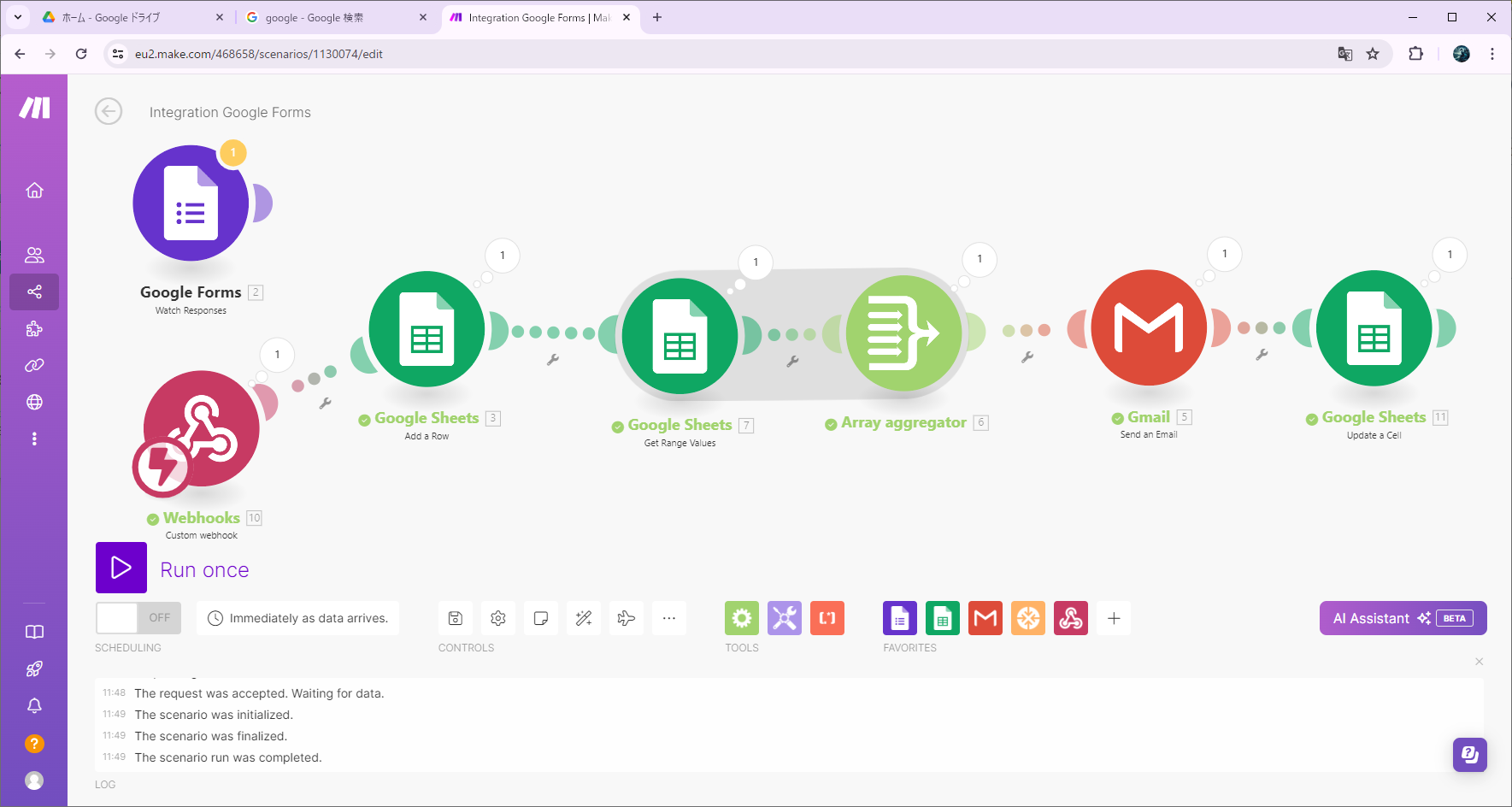Open the result bubble above Gmail module
The height and width of the screenshot is (807, 1512).
click(x=1225, y=254)
